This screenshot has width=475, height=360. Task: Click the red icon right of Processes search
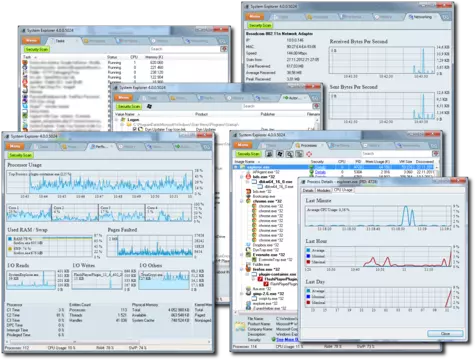(x=435, y=154)
